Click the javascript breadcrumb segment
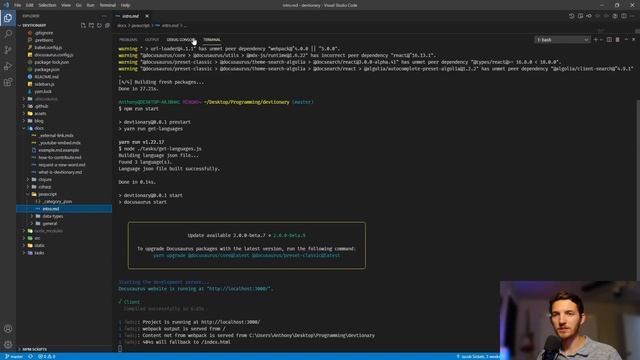Image resolution: width=640 pixels, height=360 pixels. 140,25
